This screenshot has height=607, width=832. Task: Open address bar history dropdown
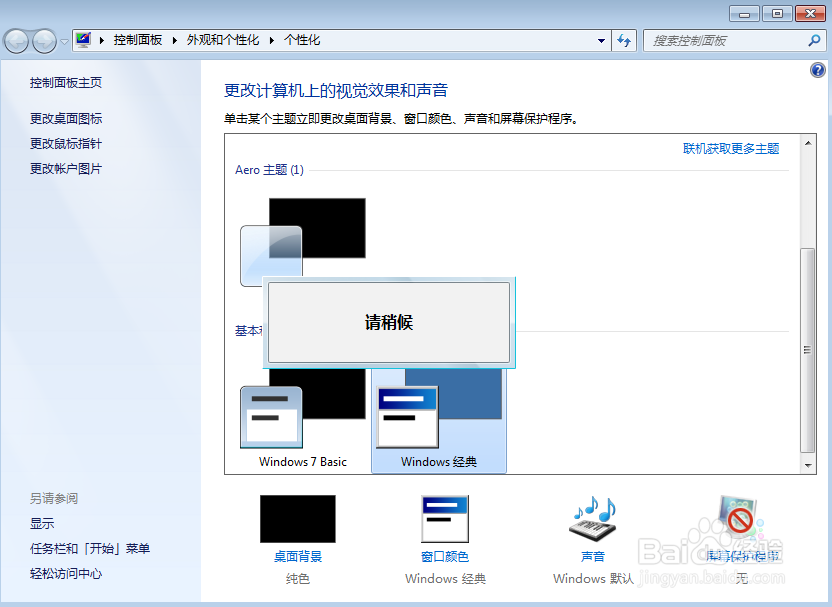pos(601,40)
